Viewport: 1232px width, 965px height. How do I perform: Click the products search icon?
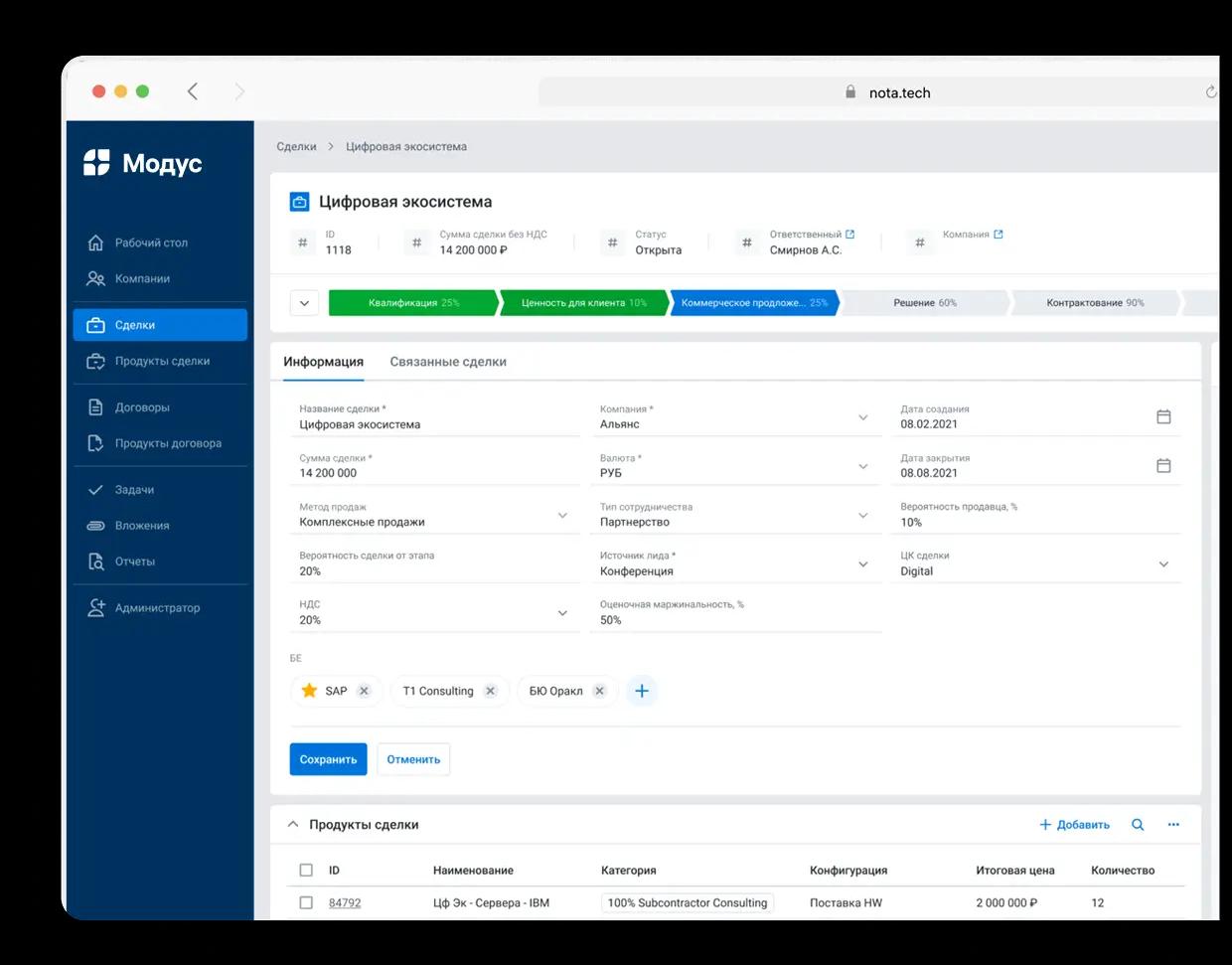[1138, 825]
